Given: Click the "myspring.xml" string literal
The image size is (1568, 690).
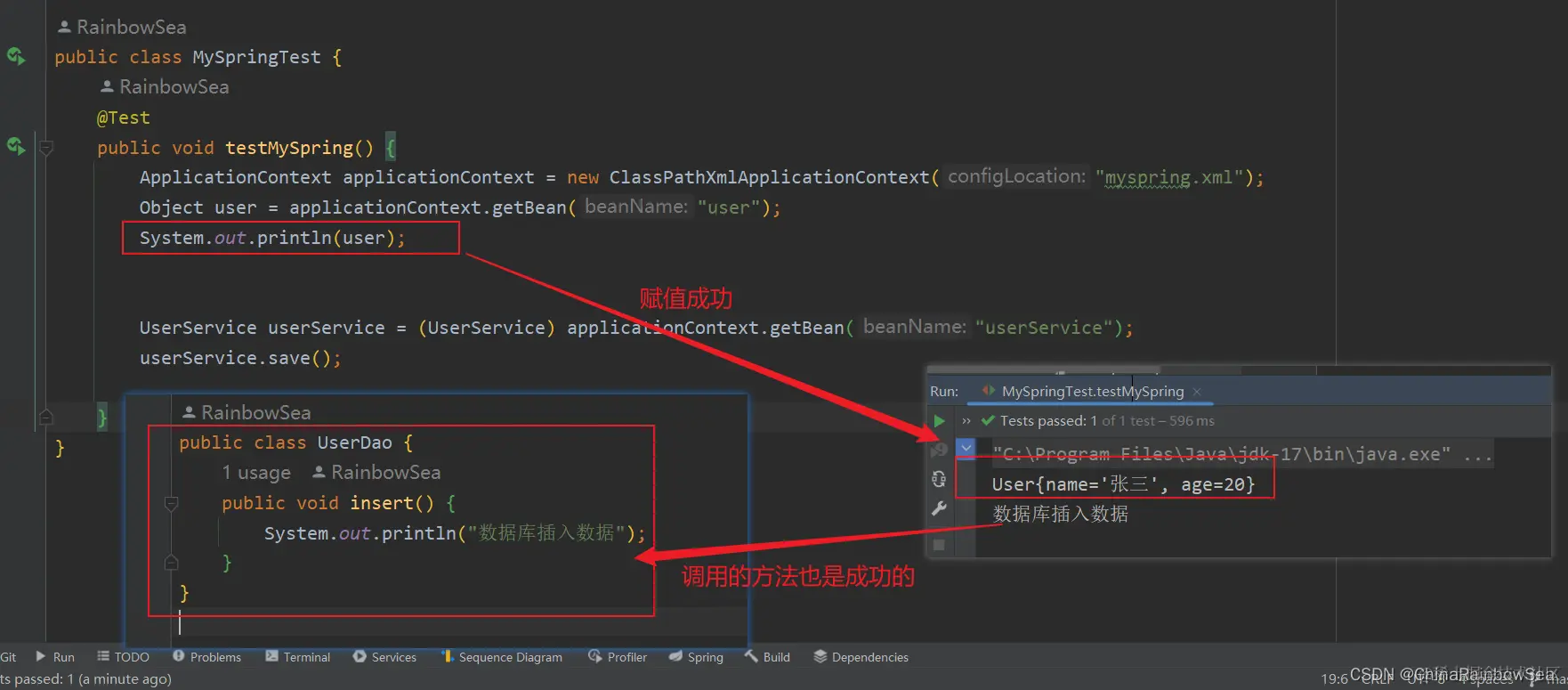Looking at the screenshot, I should pyautogui.click(x=1168, y=177).
